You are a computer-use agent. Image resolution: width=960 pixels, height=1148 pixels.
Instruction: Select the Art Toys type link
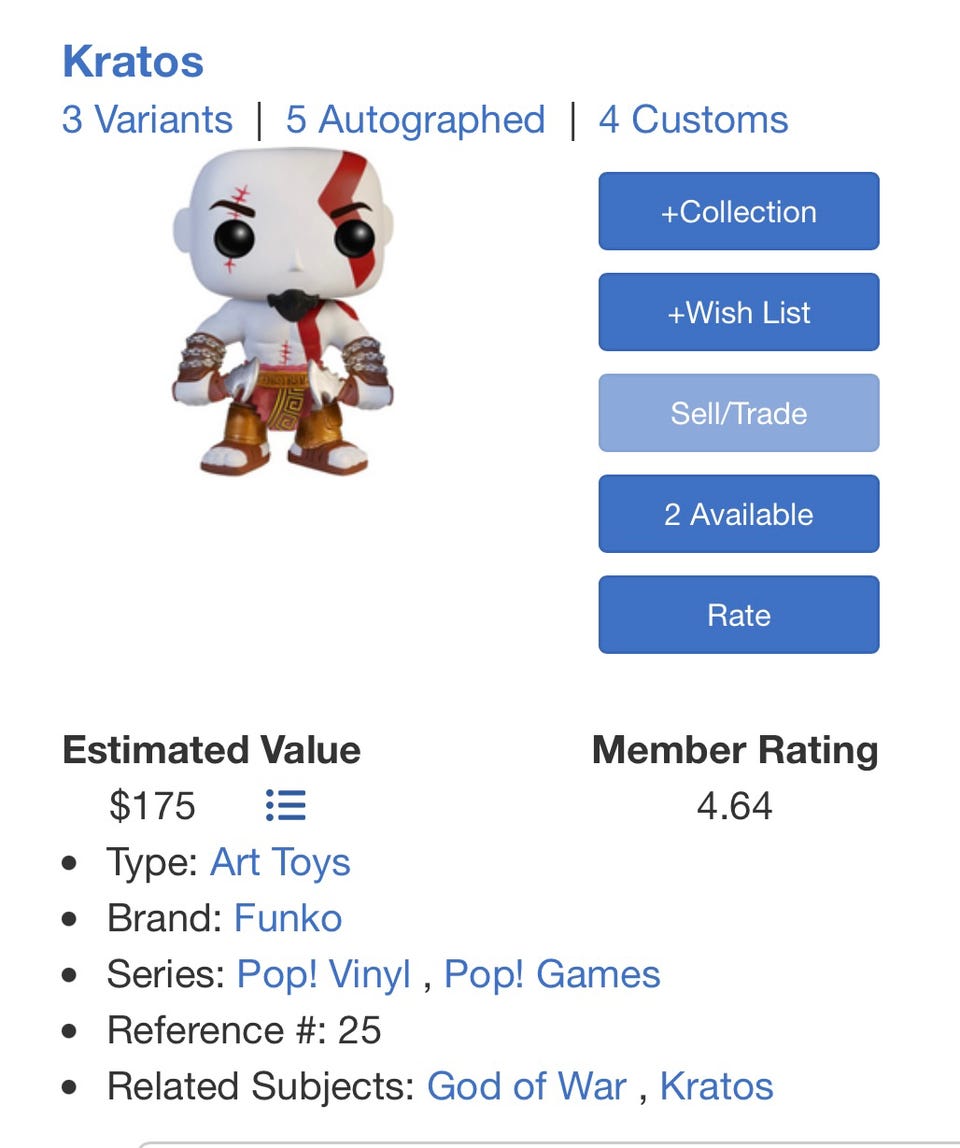(x=280, y=862)
